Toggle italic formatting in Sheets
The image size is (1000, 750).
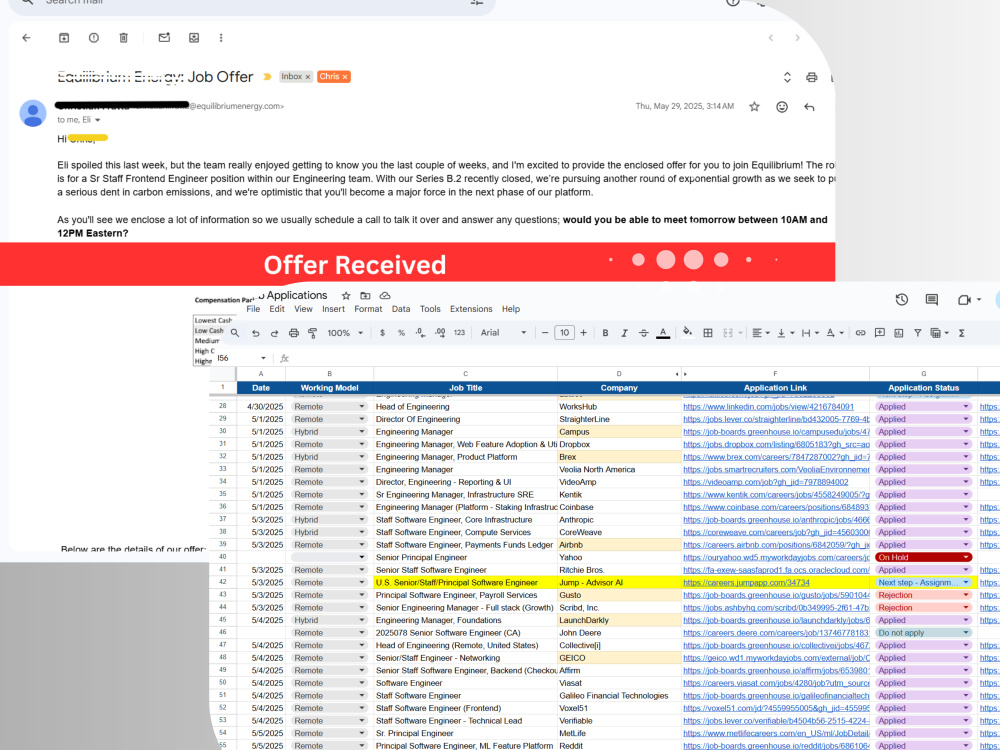624,333
